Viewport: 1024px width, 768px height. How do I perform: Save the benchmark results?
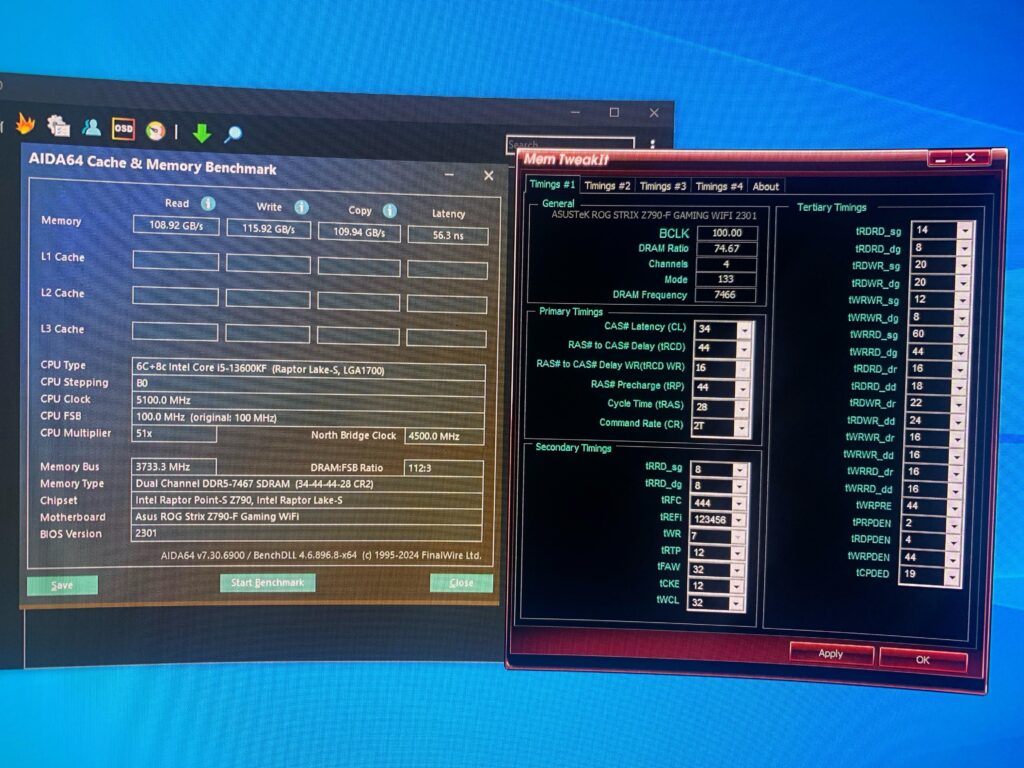pyautogui.click(x=62, y=585)
